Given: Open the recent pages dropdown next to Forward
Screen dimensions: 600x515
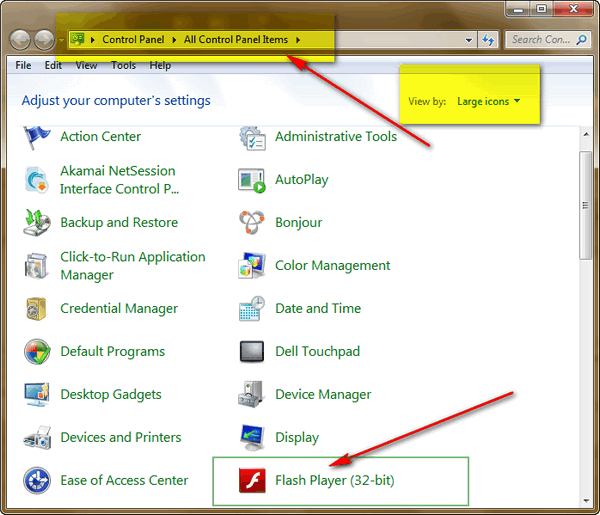Looking at the screenshot, I should tap(61, 40).
